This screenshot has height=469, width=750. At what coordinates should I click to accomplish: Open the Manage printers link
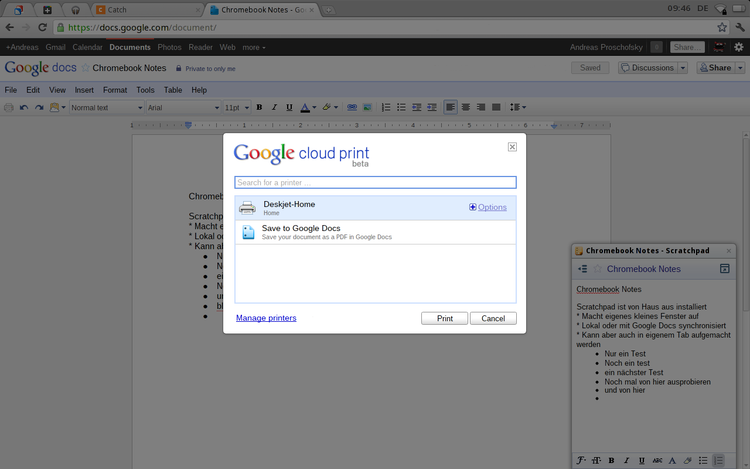(x=266, y=318)
